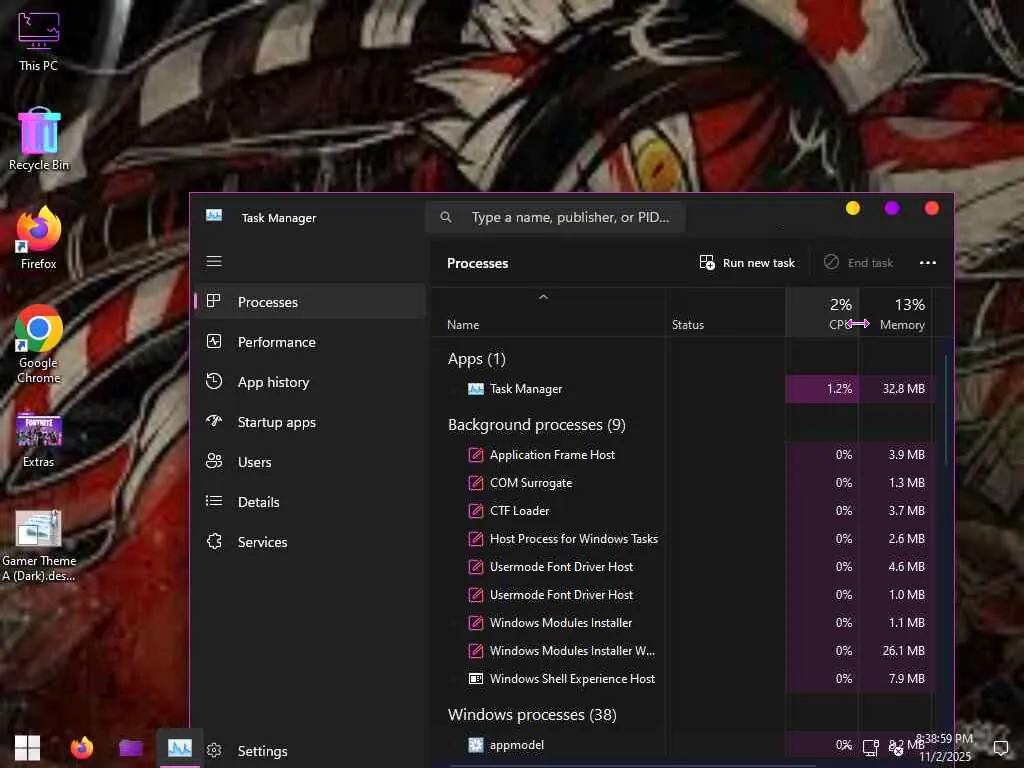Open the Windows Start menu
The image size is (1024, 768).
pyautogui.click(x=27, y=748)
